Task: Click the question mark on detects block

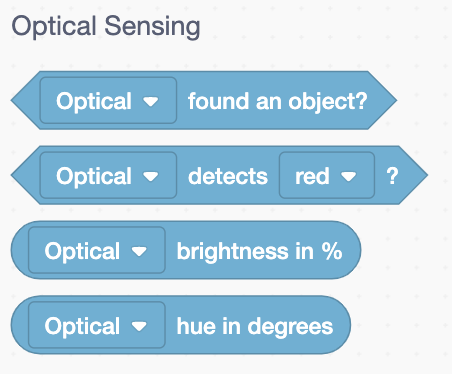Action: (x=392, y=176)
